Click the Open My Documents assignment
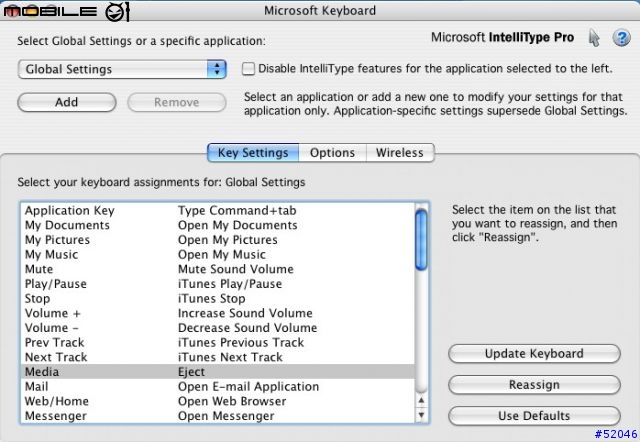This screenshot has height=442, width=640. tap(238, 225)
